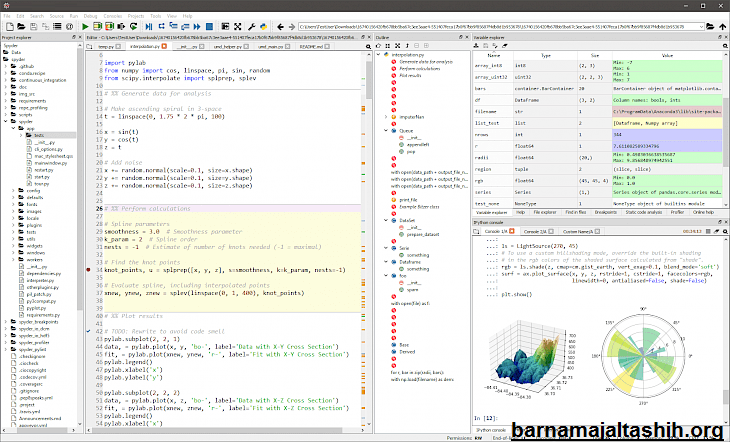Viewport: 730px width, 442px height.
Task: Click eraser icon in Variable explorer
Action: click(504, 46)
